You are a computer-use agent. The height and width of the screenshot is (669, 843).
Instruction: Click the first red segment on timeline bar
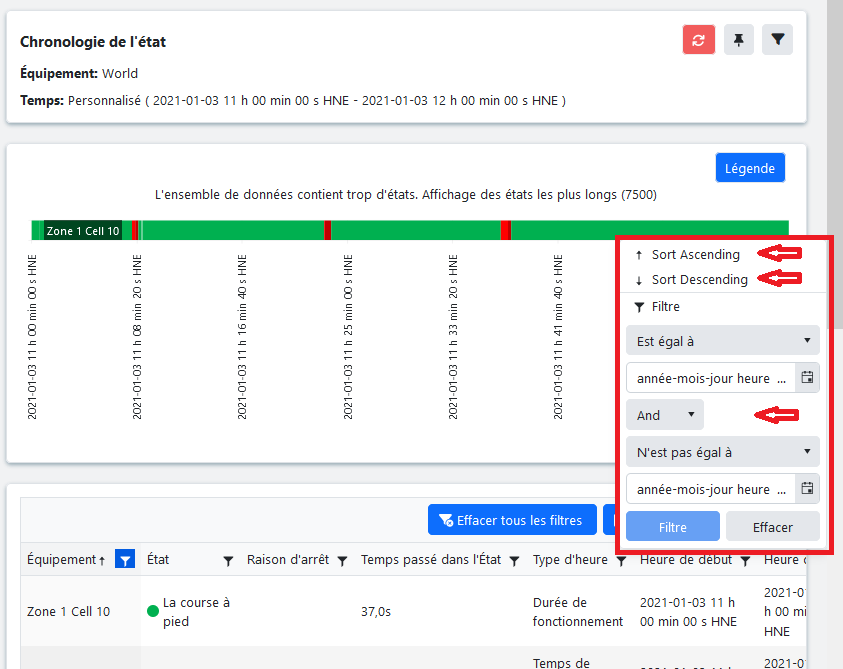(134, 230)
